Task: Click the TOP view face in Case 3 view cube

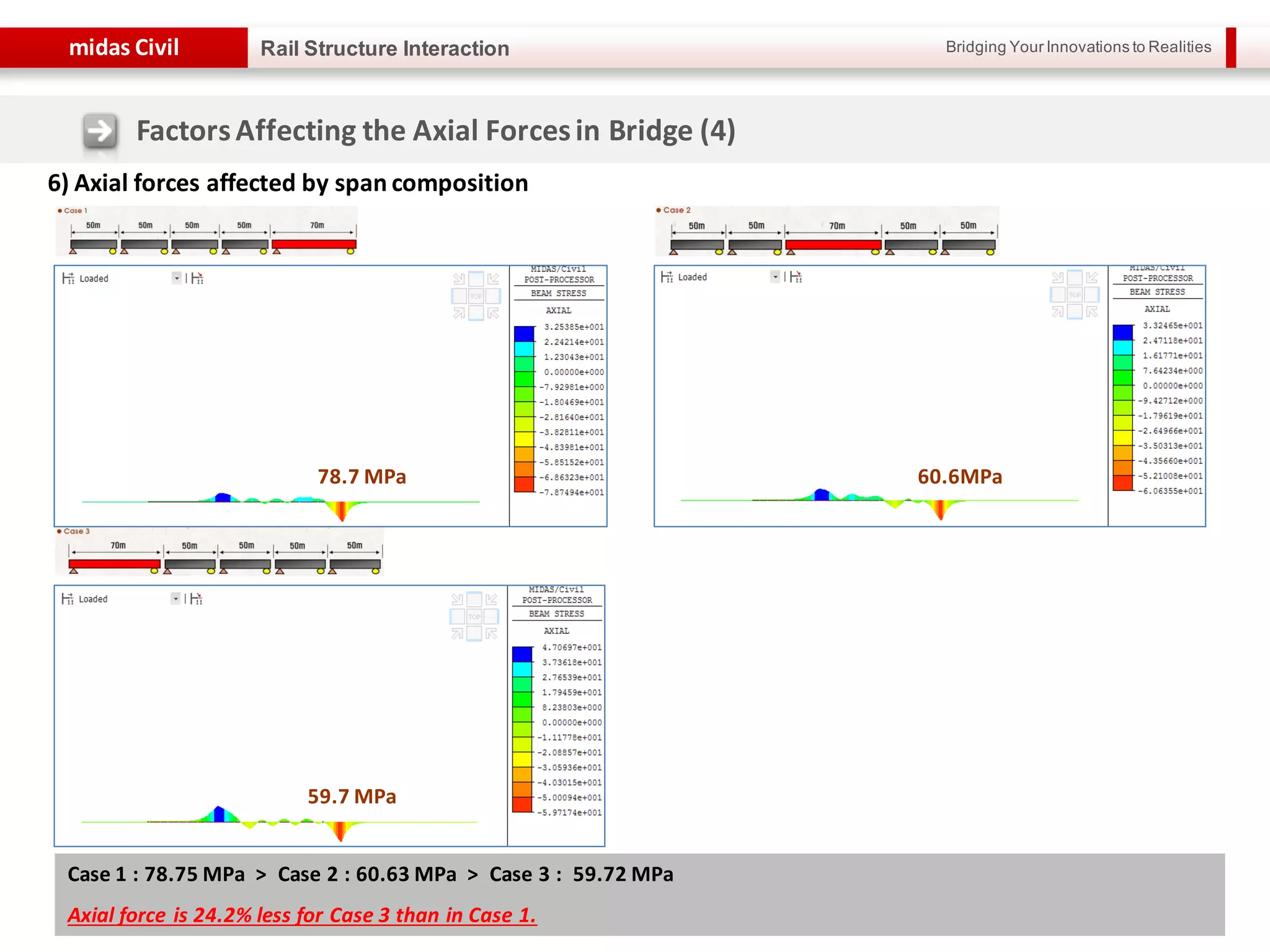Action: click(474, 617)
